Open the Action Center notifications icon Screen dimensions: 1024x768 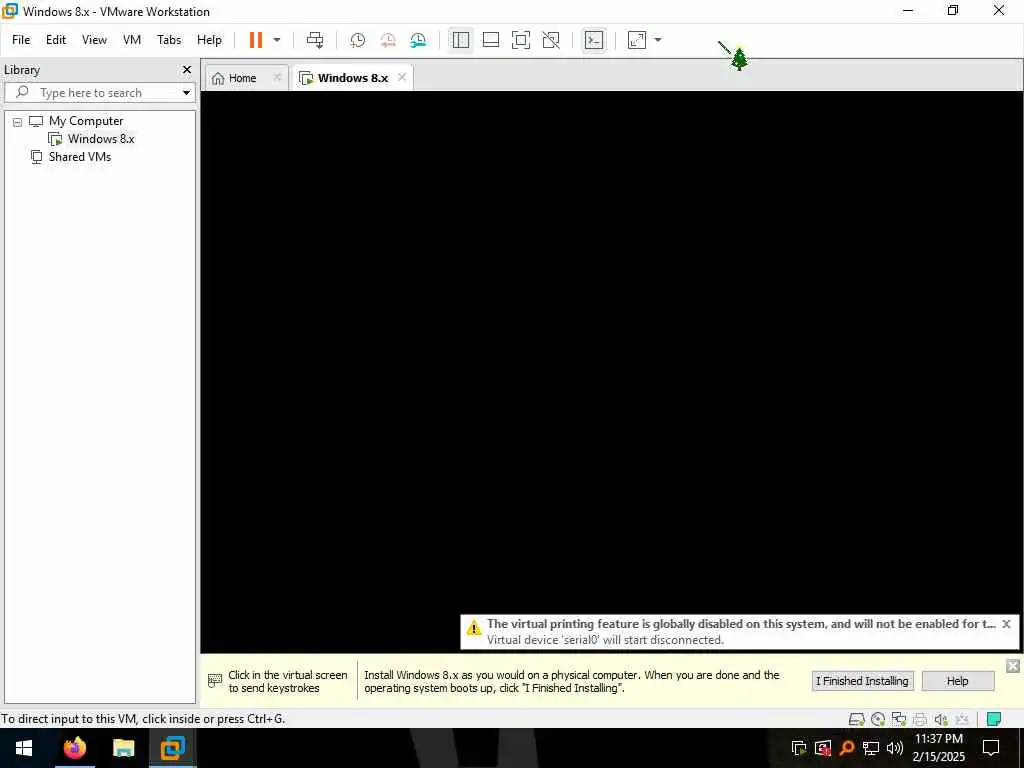pos(991,748)
